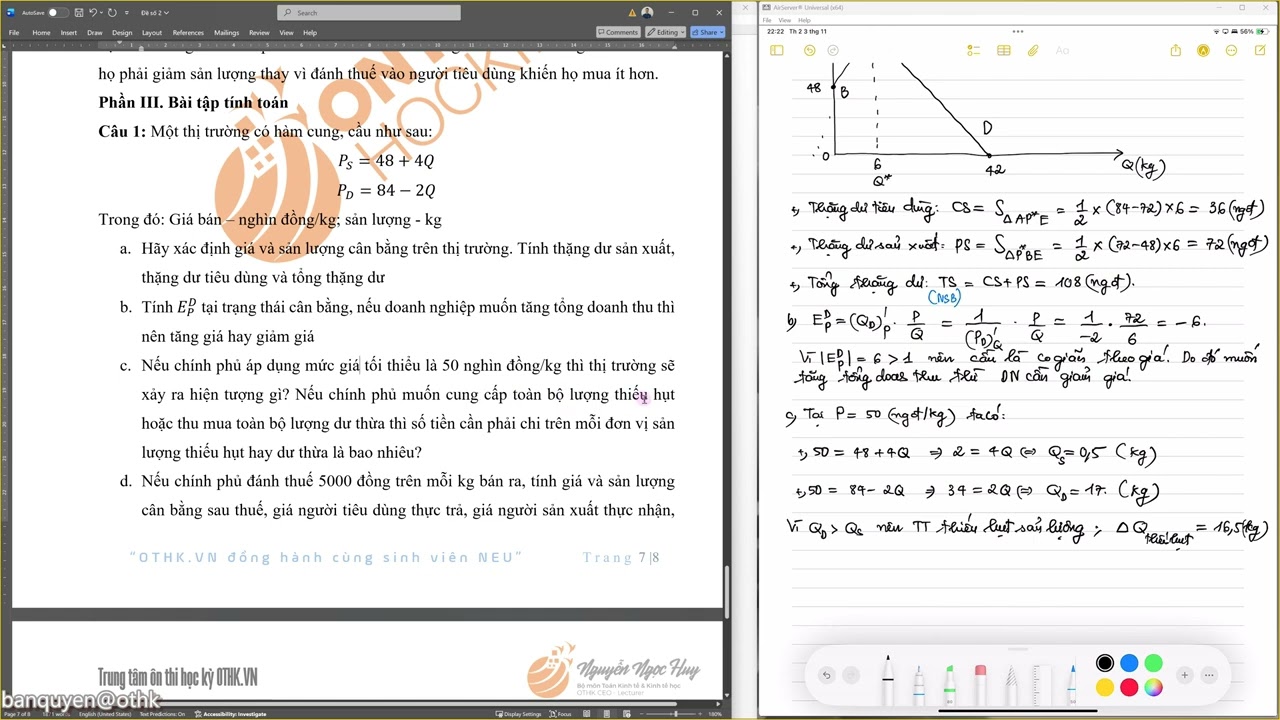Open the multicolor color picker wheel

click(x=1153, y=687)
